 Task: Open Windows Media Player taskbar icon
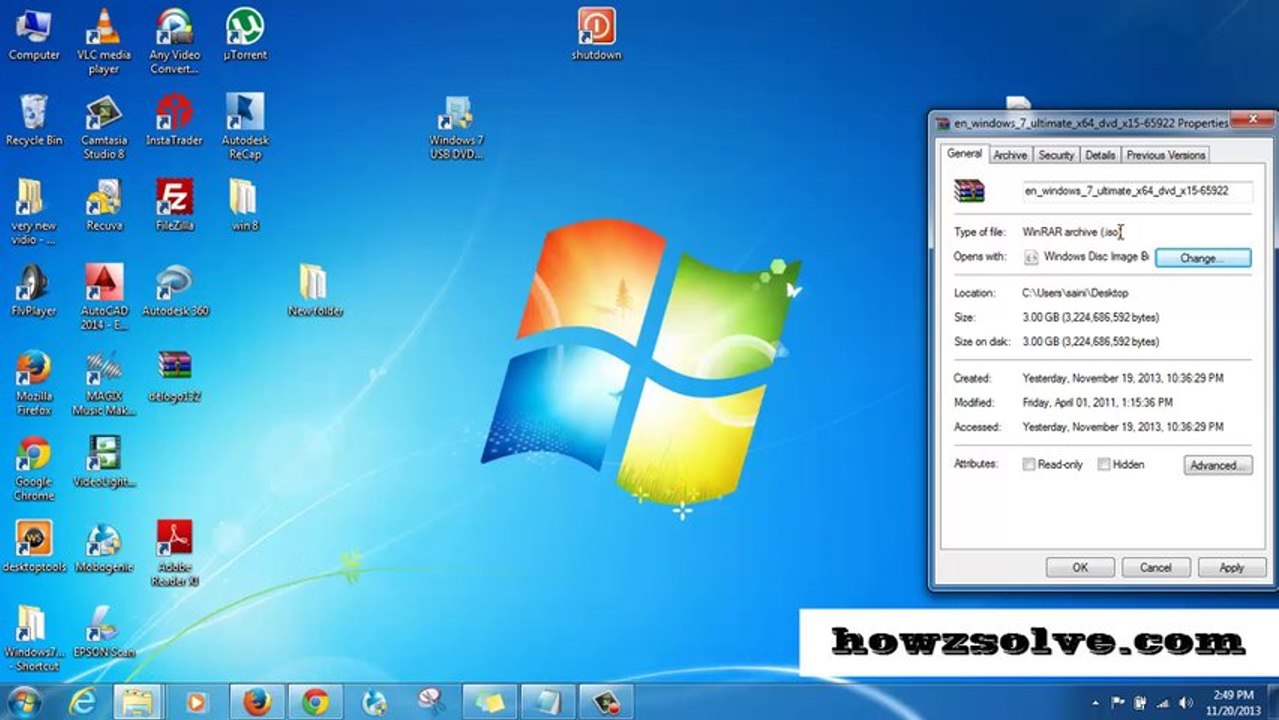tap(197, 702)
